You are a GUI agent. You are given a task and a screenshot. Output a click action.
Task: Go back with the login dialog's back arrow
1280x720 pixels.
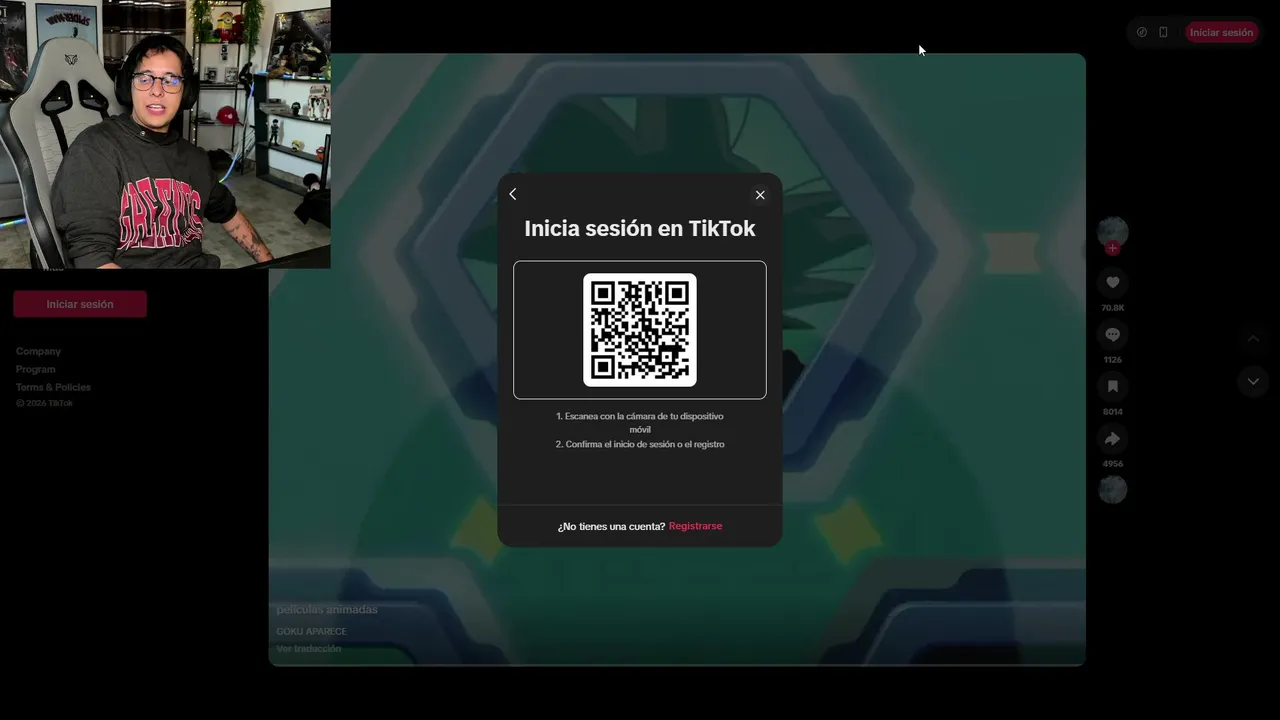513,194
